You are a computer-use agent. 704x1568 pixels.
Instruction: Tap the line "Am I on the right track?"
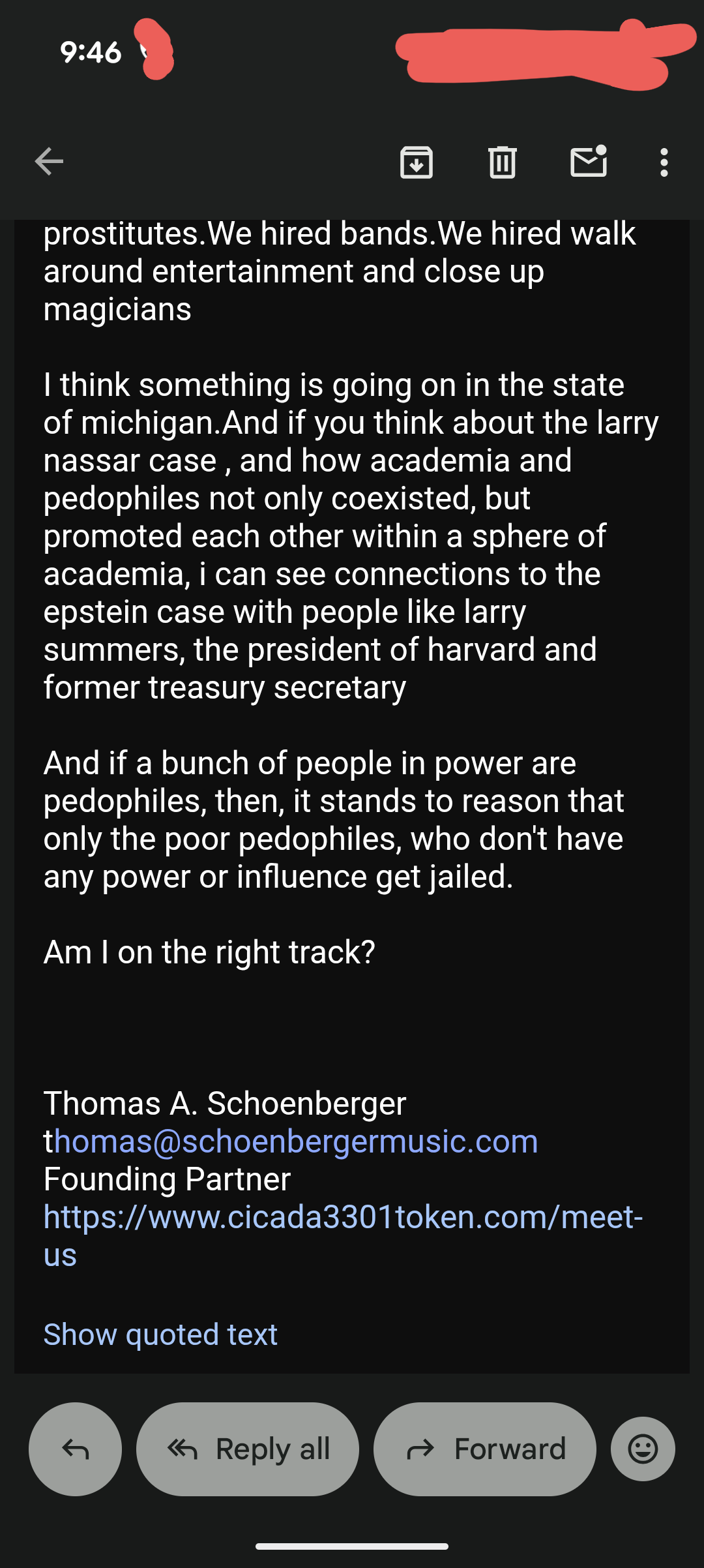pyautogui.click(x=209, y=952)
